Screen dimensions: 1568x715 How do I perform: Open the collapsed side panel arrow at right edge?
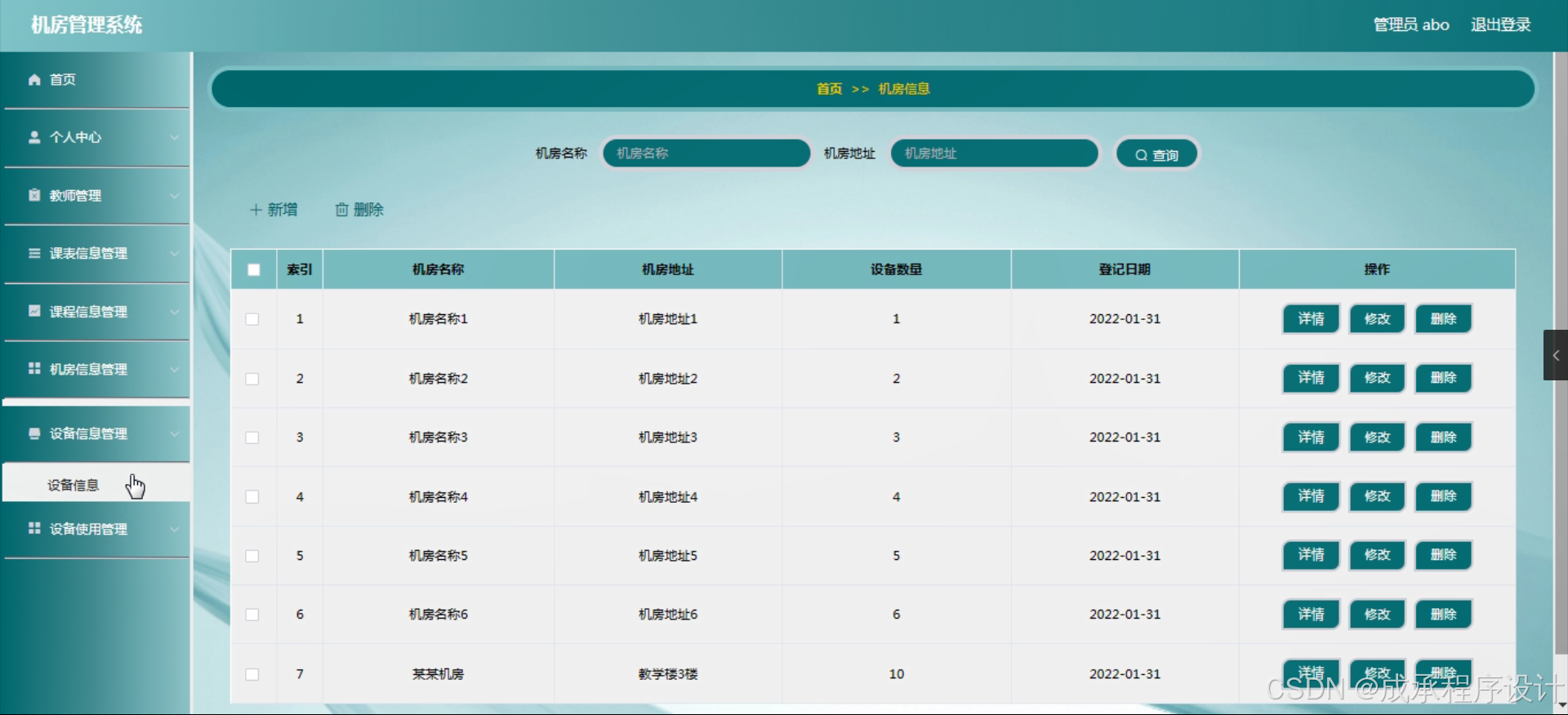[1556, 355]
